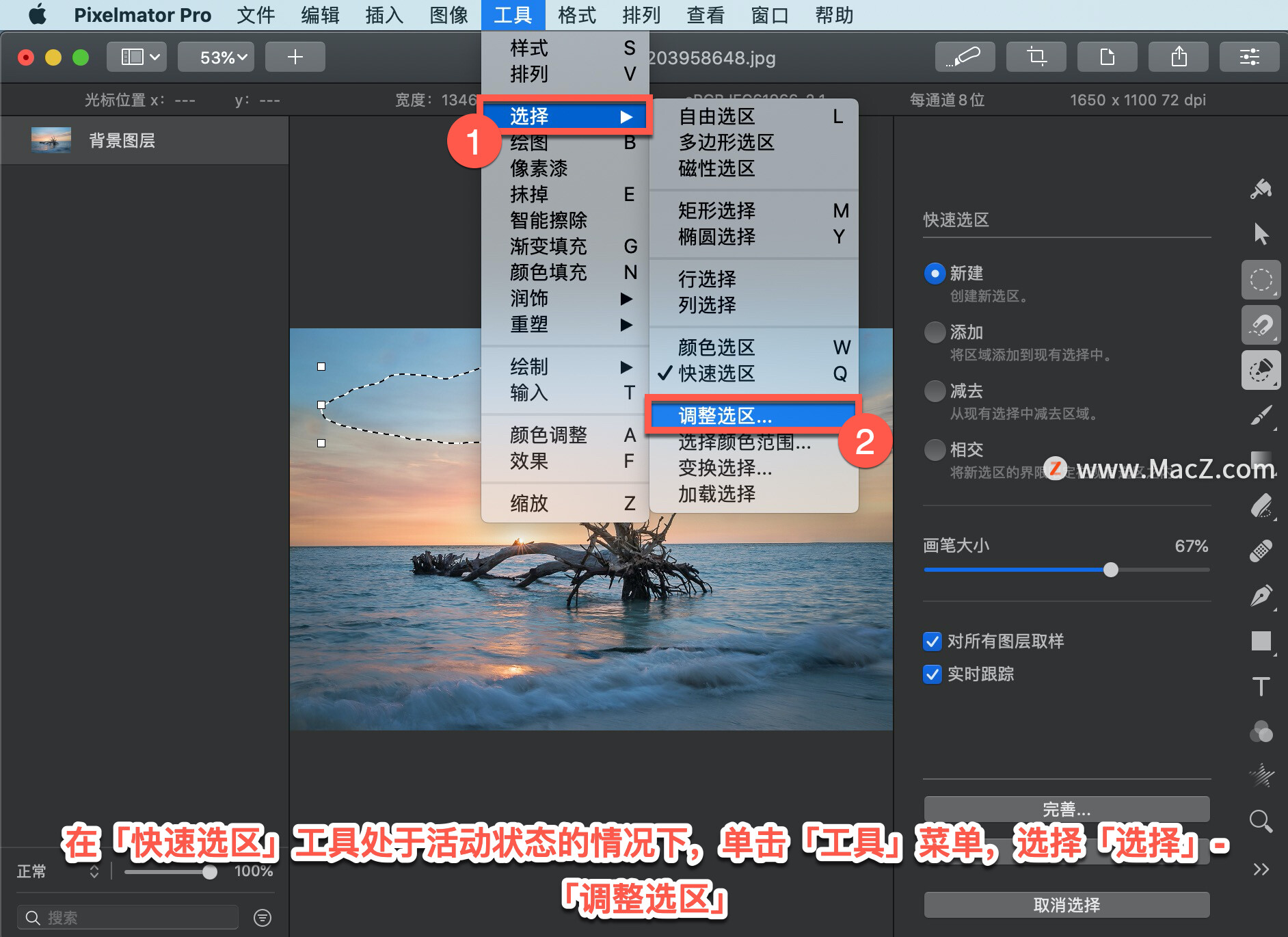The width and height of the screenshot is (1288, 937).
Task: Adjust the layer opacity slider at 100%
Action: [x=171, y=872]
